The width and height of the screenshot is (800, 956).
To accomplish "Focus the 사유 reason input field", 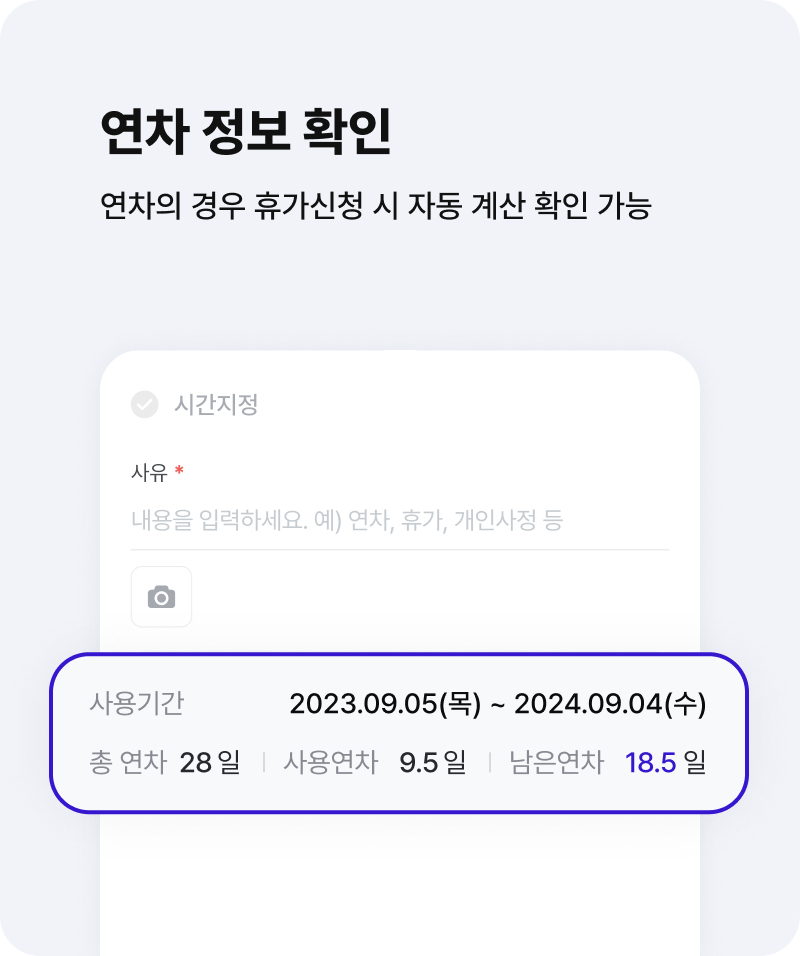I will tap(399, 520).
